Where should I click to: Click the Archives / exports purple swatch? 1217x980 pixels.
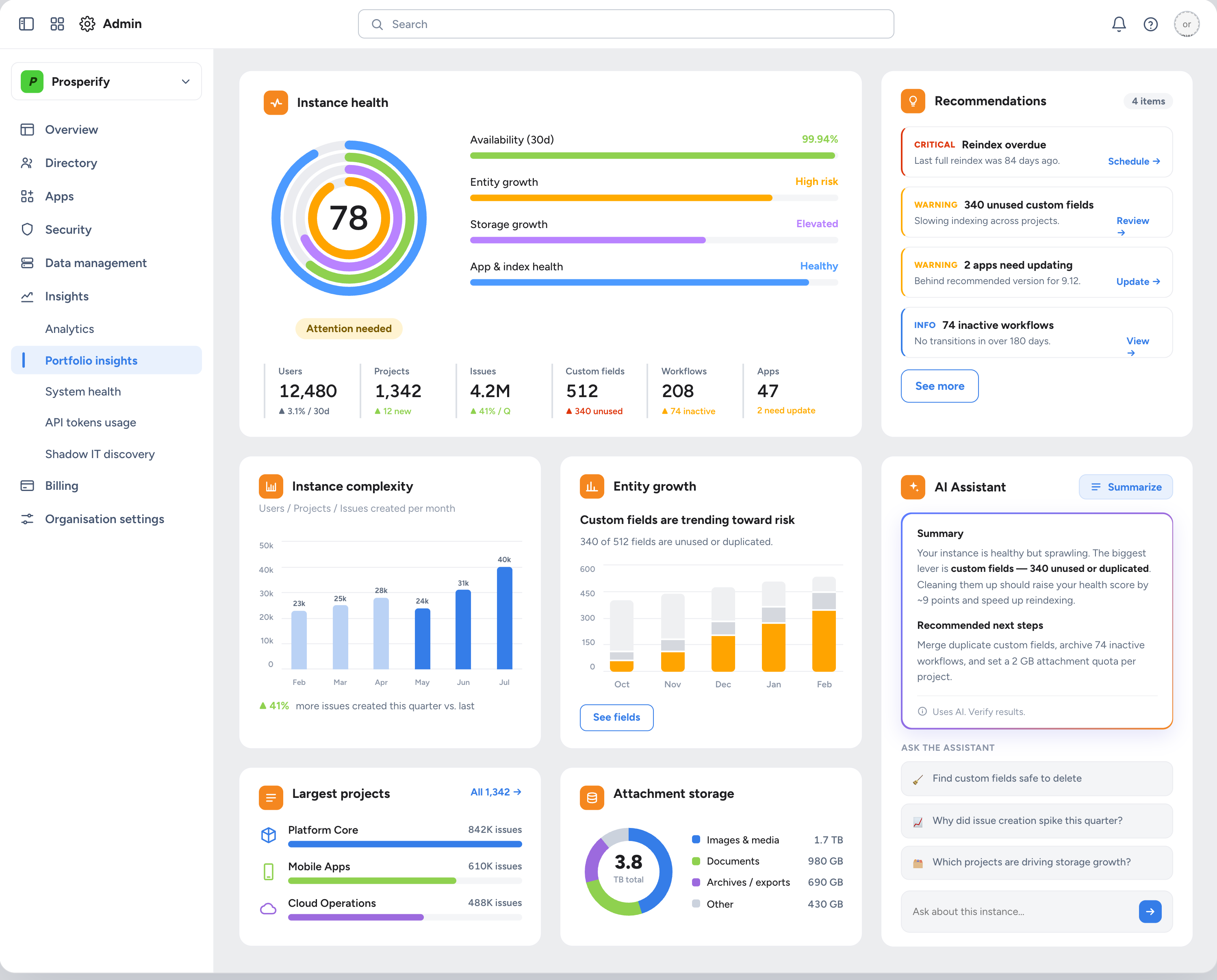696,882
